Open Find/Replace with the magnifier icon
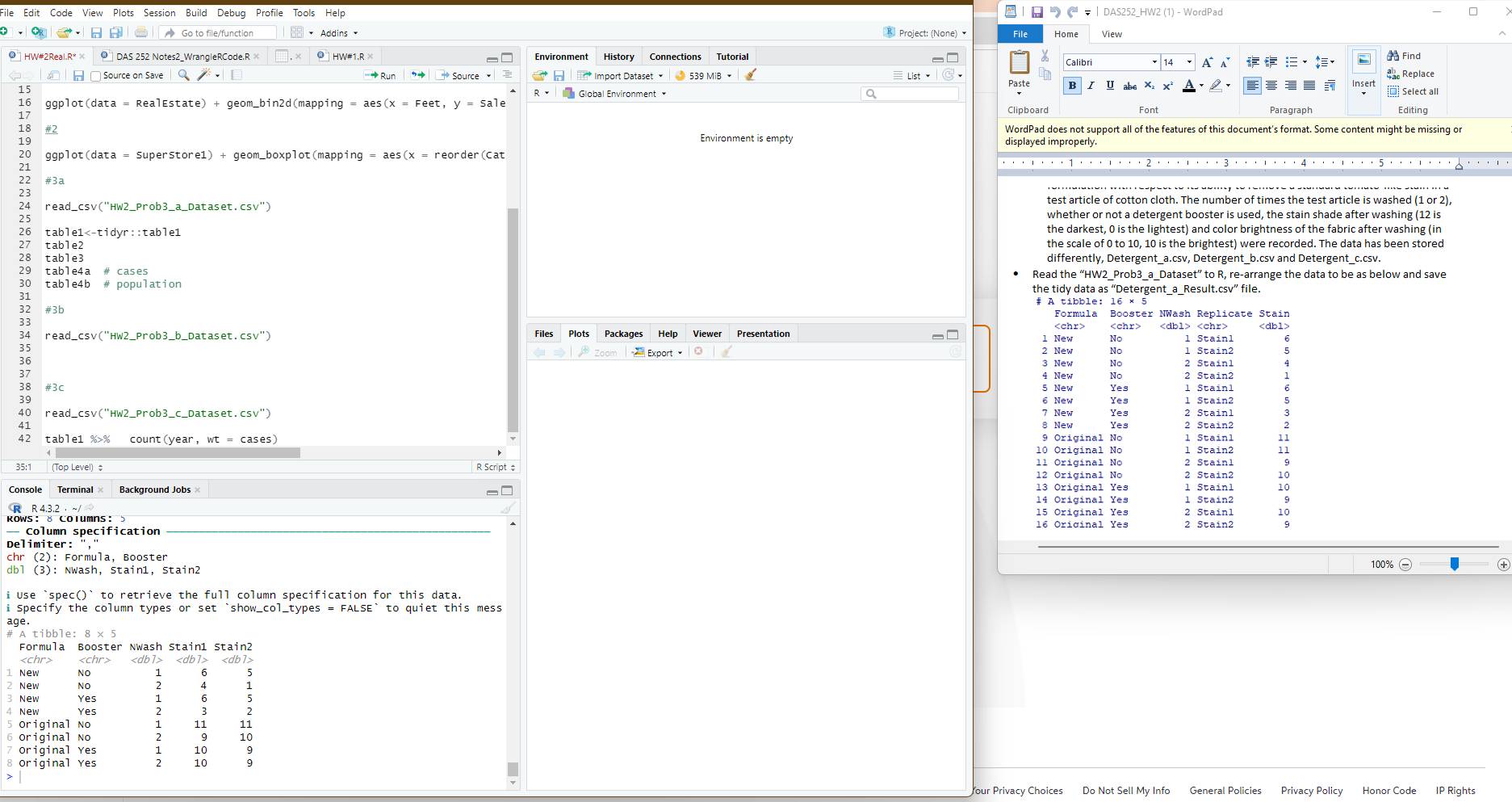The height and width of the screenshot is (802, 1512). pyautogui.click(x=184, y=74)
